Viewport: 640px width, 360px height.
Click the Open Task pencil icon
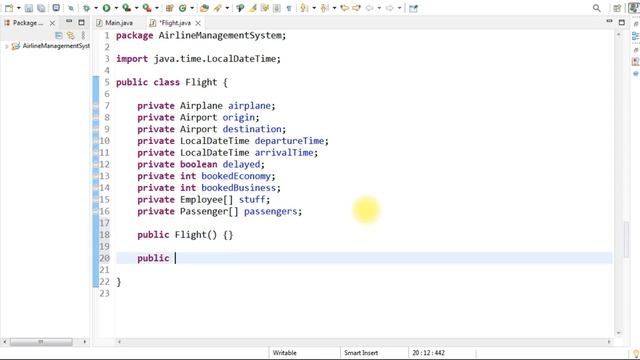(218, 8)
